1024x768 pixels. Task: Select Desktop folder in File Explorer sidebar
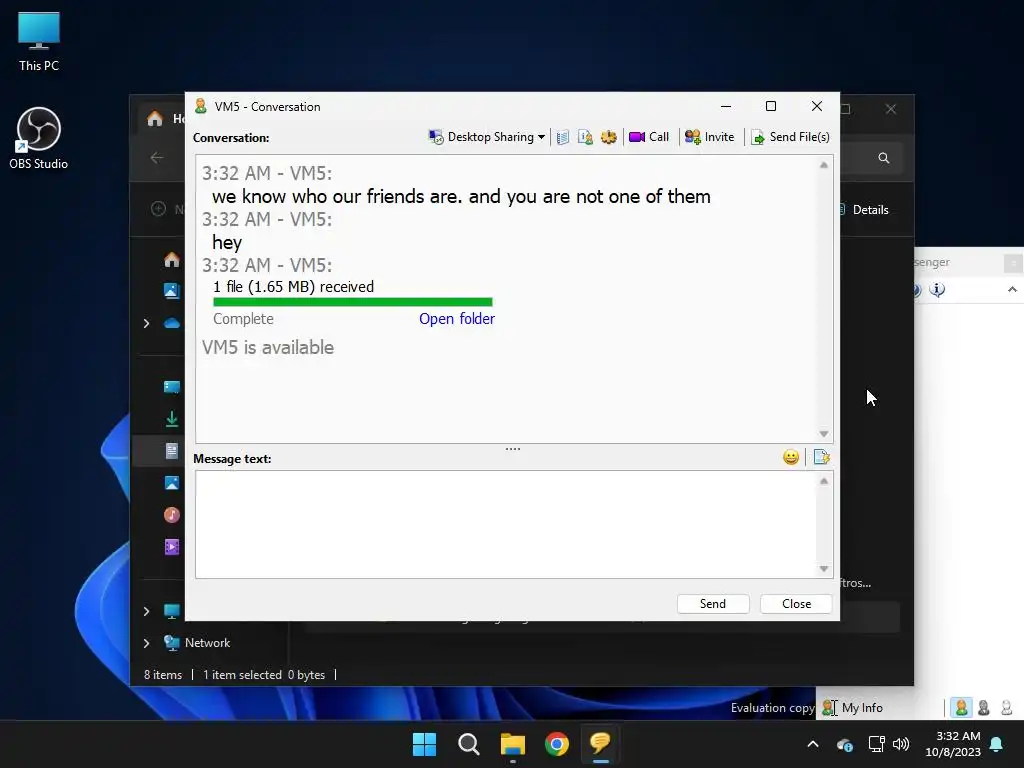click(172, 387)
